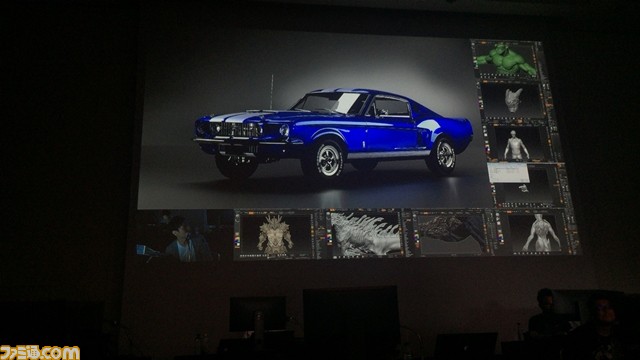Select the spined dinosaur-back sculpt thumbnail
The width and height of the screenshot is (640, 360).
click(364, 234)
